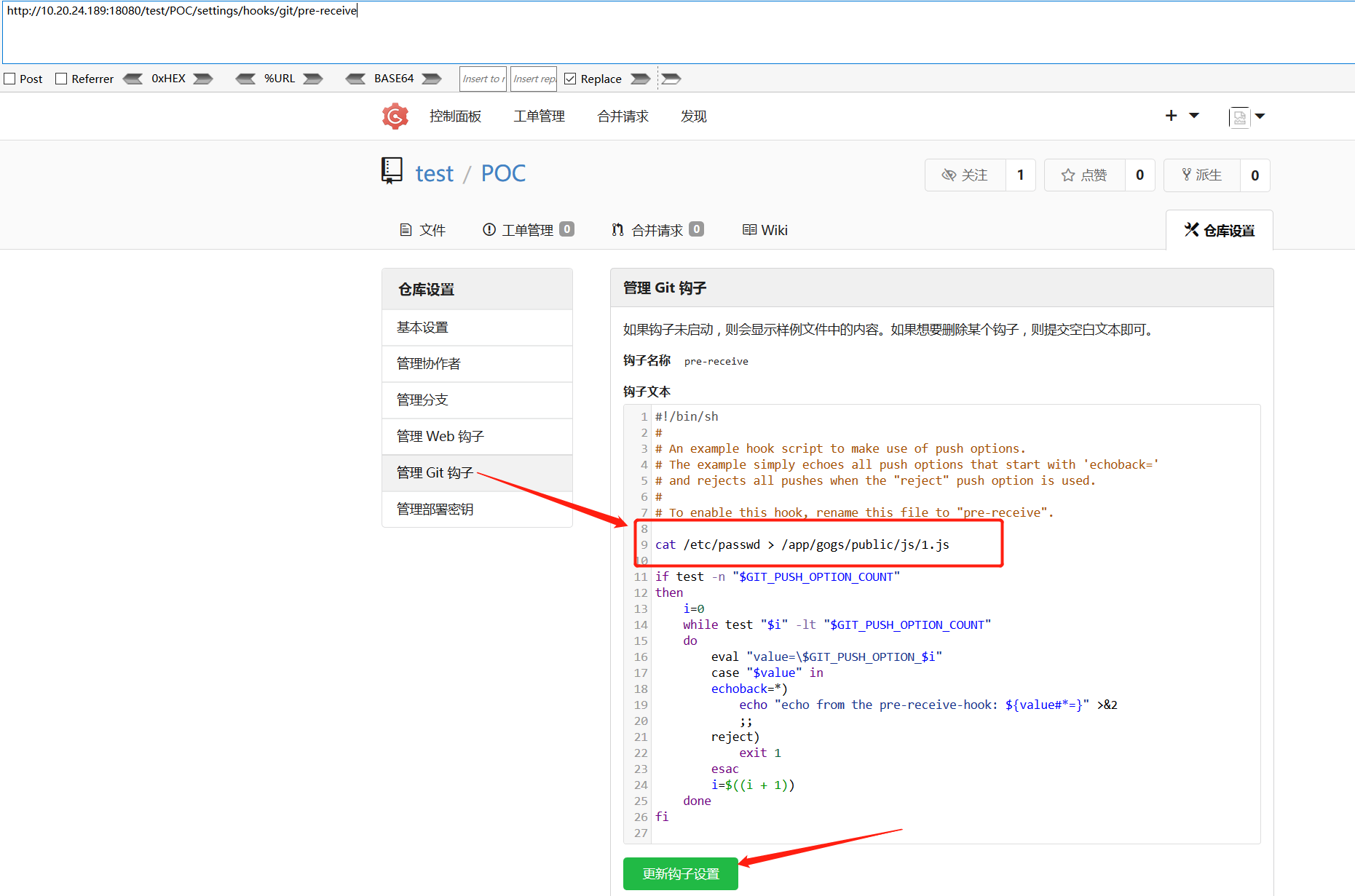Open 工单管理 in the top navigation

tap(540, 116)
